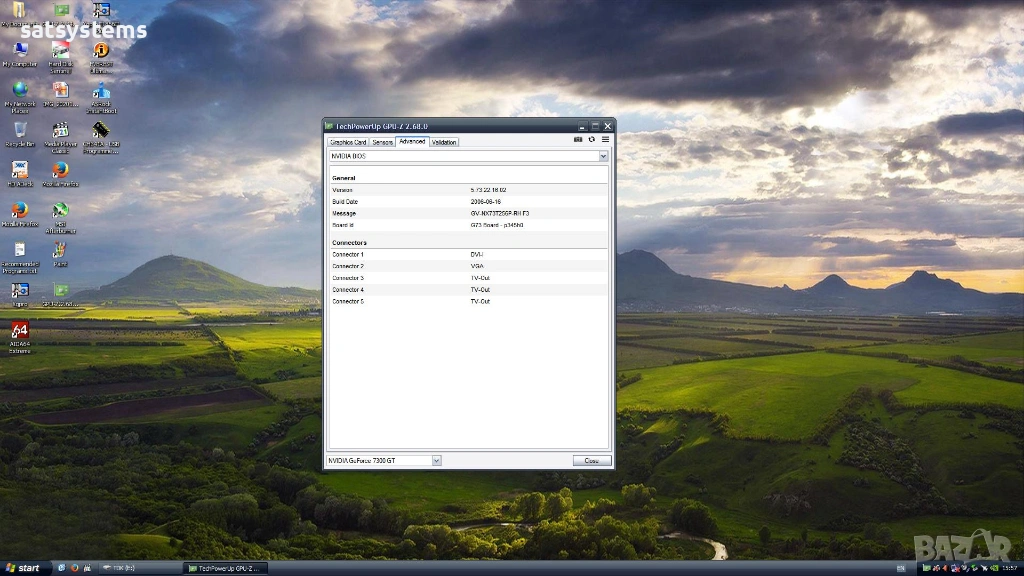Select the MSI Afterburner desktop icon
This screenshot has width=1024, height=576.
tap(60, 211)
